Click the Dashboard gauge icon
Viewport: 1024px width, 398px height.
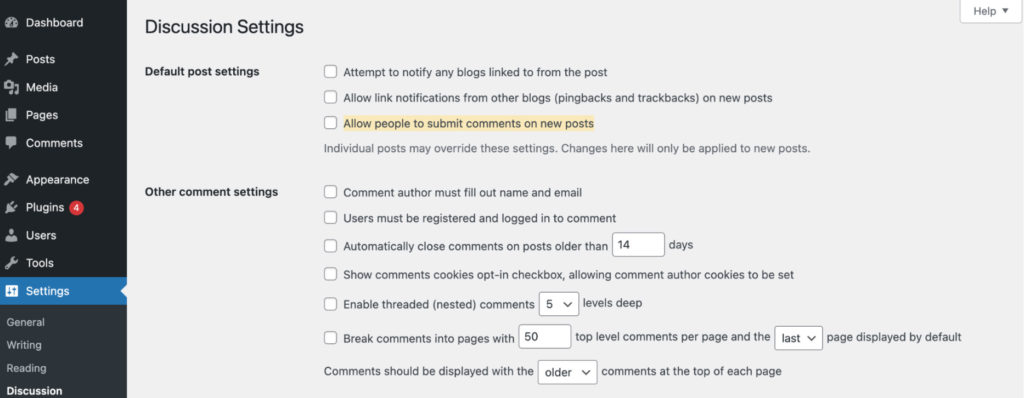tap(11, 22)
